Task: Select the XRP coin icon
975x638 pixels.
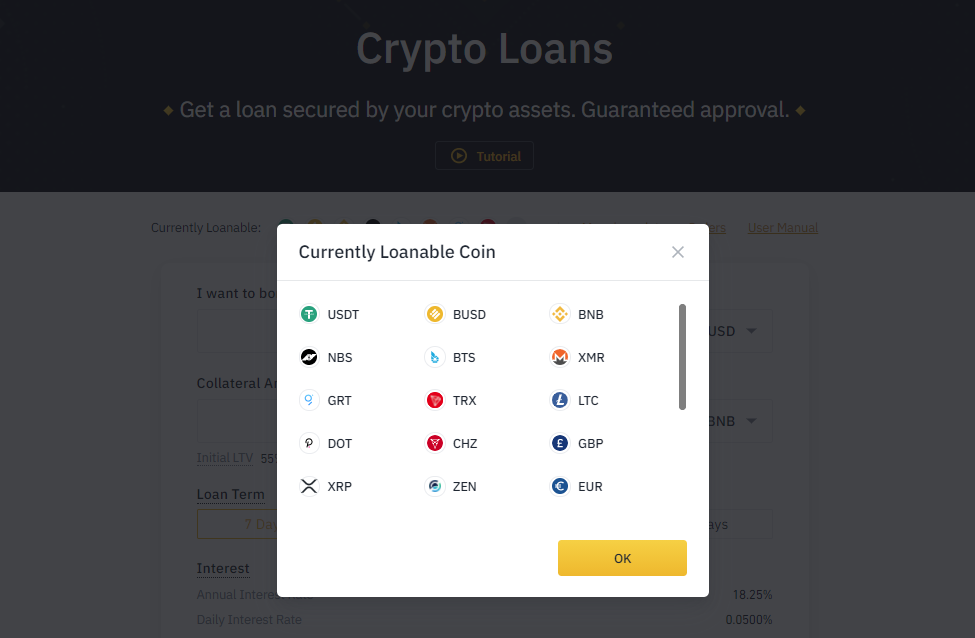Action: click(309, 486)
